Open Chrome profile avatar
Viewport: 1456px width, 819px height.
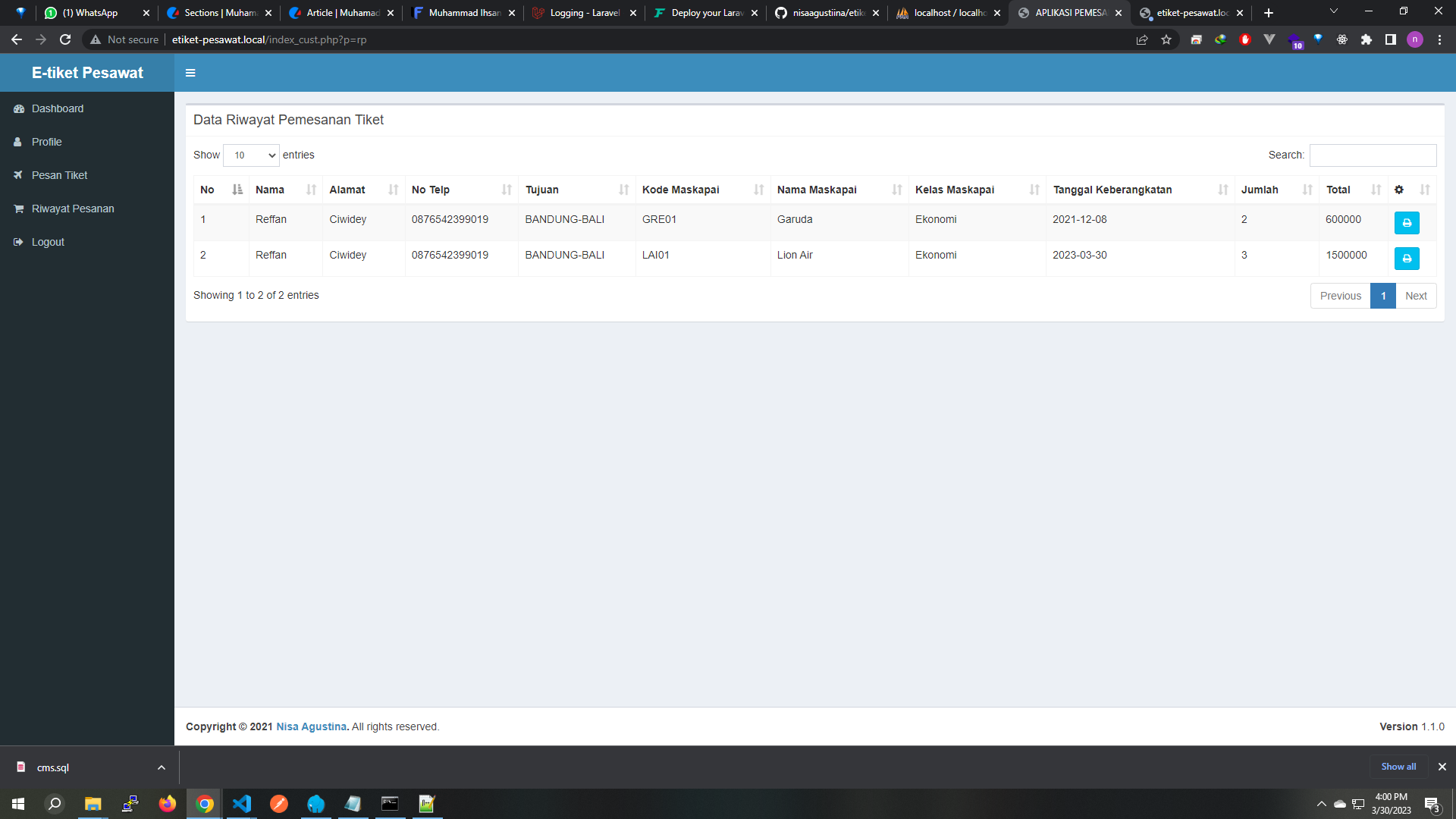(x=1415, y=39)
